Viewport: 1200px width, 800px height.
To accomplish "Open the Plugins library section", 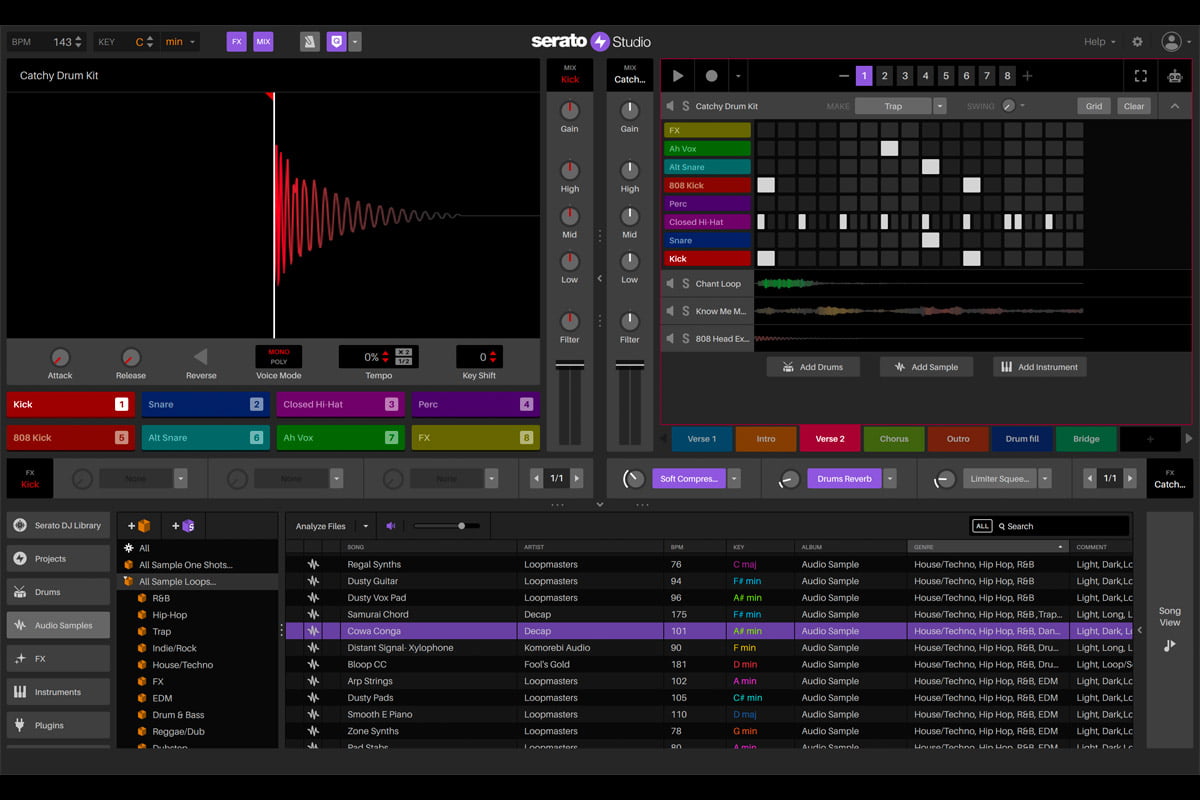I will [58, 725].
